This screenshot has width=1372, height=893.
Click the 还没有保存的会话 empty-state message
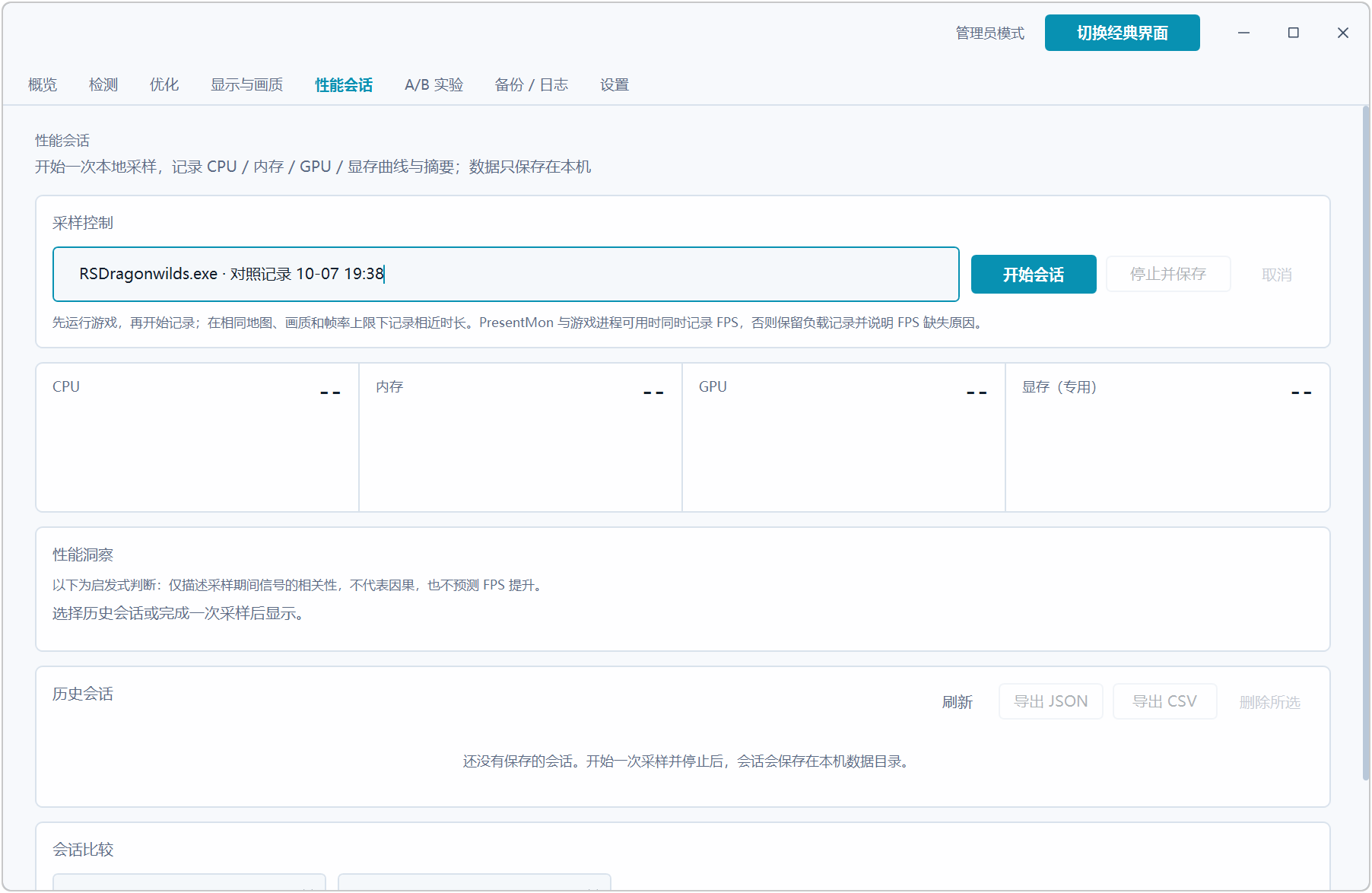click(688, 761)
